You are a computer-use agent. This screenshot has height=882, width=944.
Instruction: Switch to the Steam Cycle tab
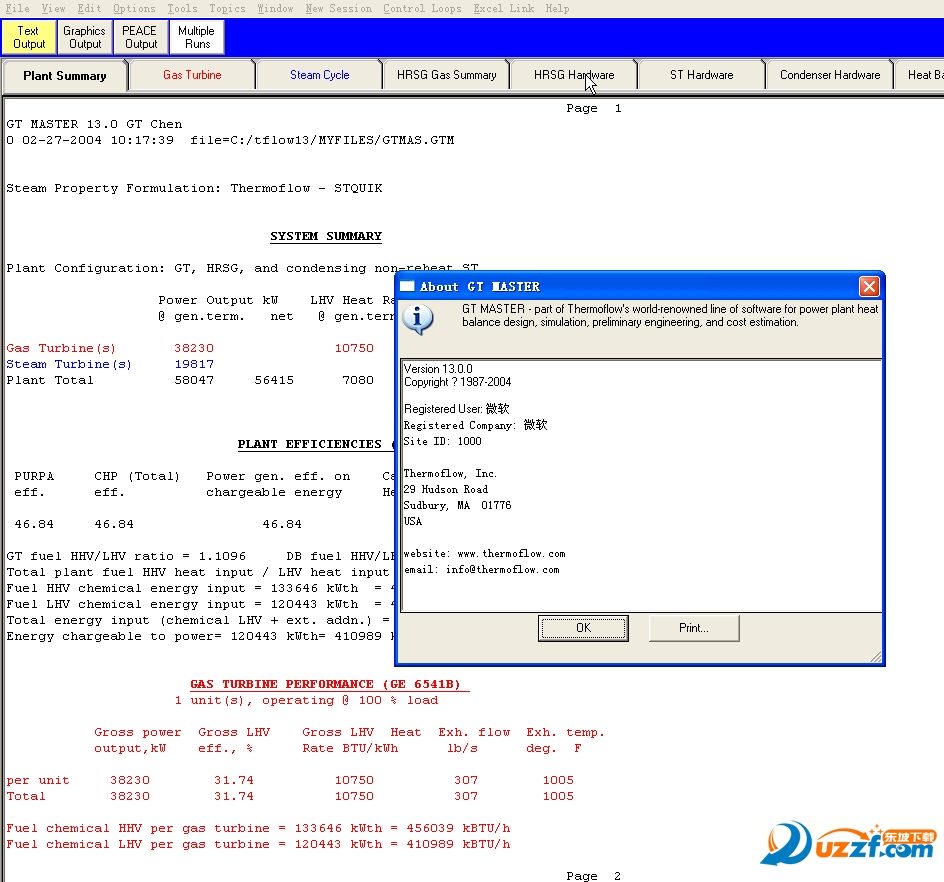pyautogui.click(x=319, y=75)
